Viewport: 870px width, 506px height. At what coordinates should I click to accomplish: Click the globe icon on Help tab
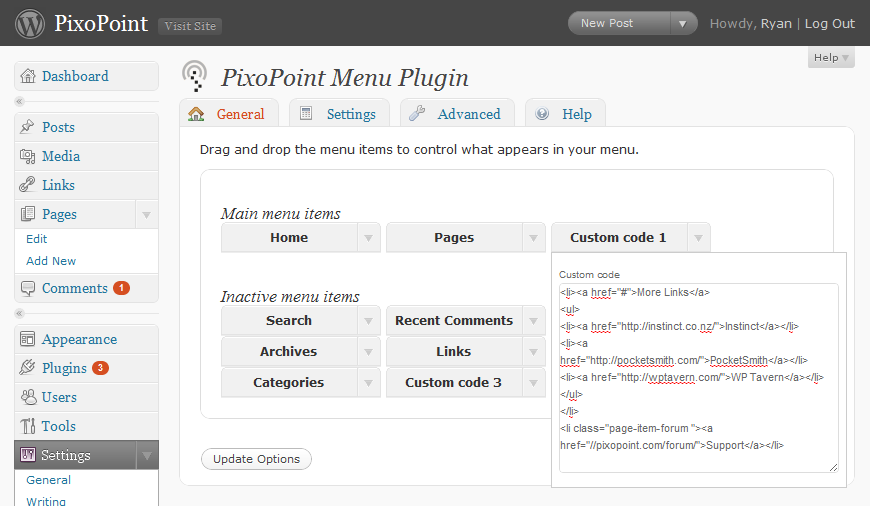point(542,113)
